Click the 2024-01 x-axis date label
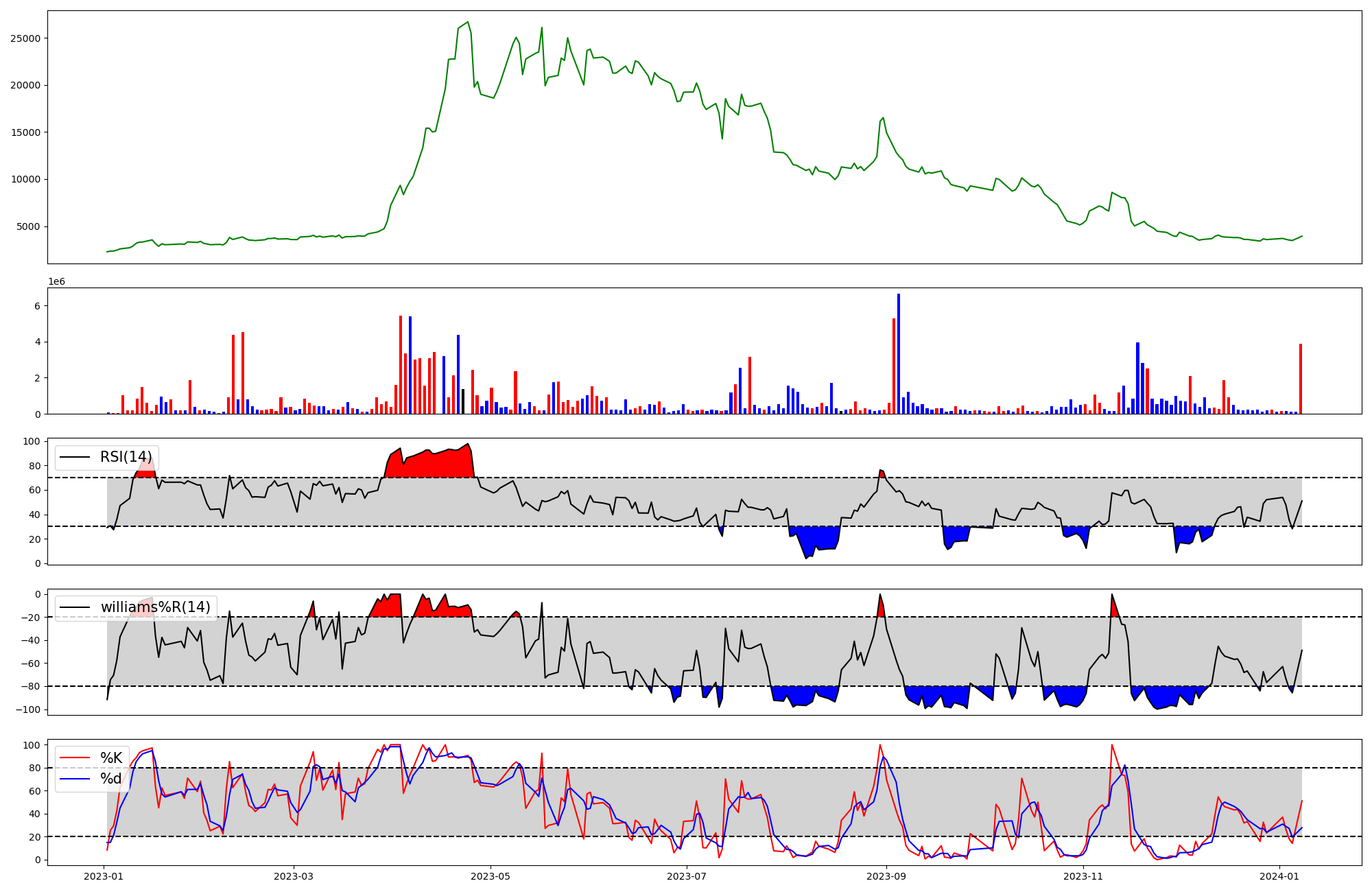The width and height of the screenshot is (1372, 892). coord(1279,876)
